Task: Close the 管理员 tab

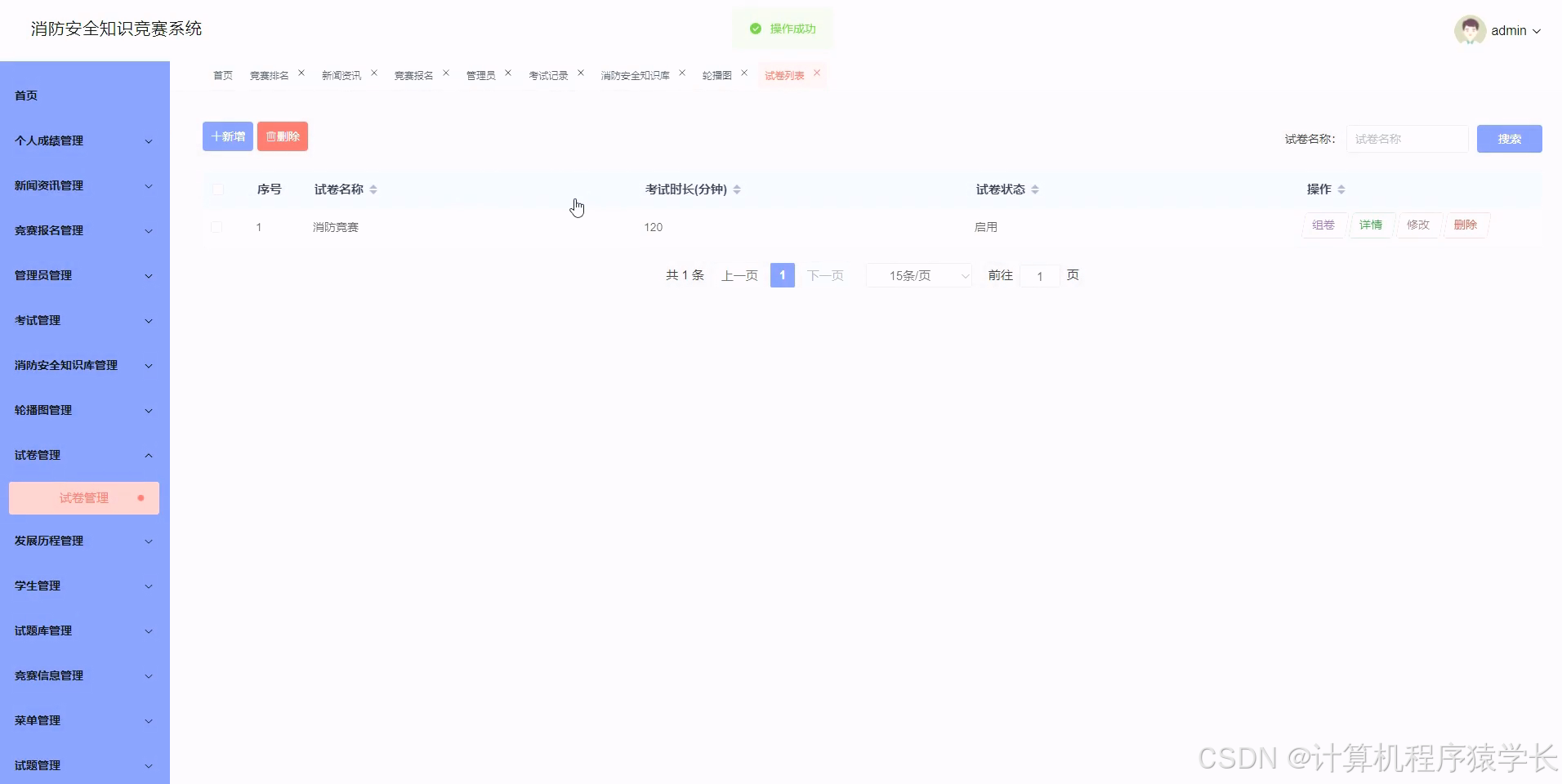Action: coord(508,73)
